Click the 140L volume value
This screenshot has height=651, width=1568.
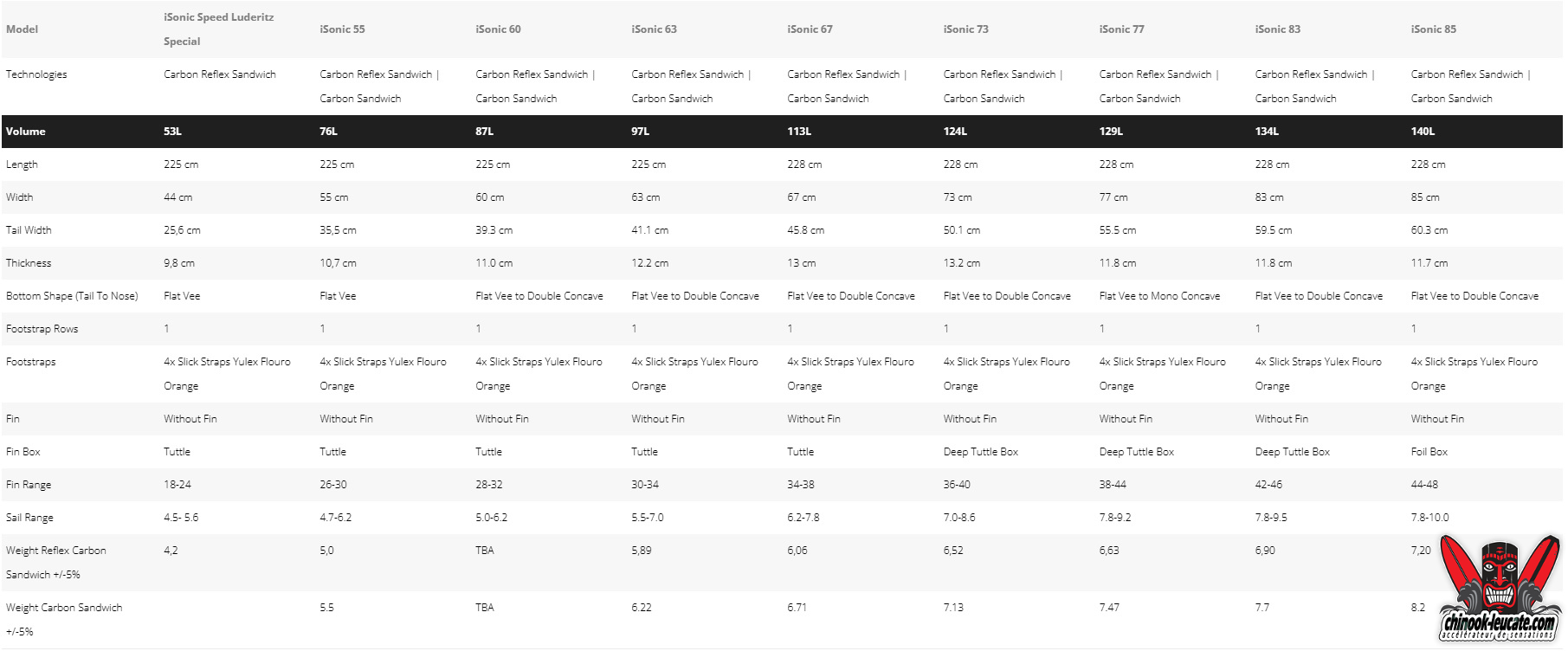(1423, 132)
